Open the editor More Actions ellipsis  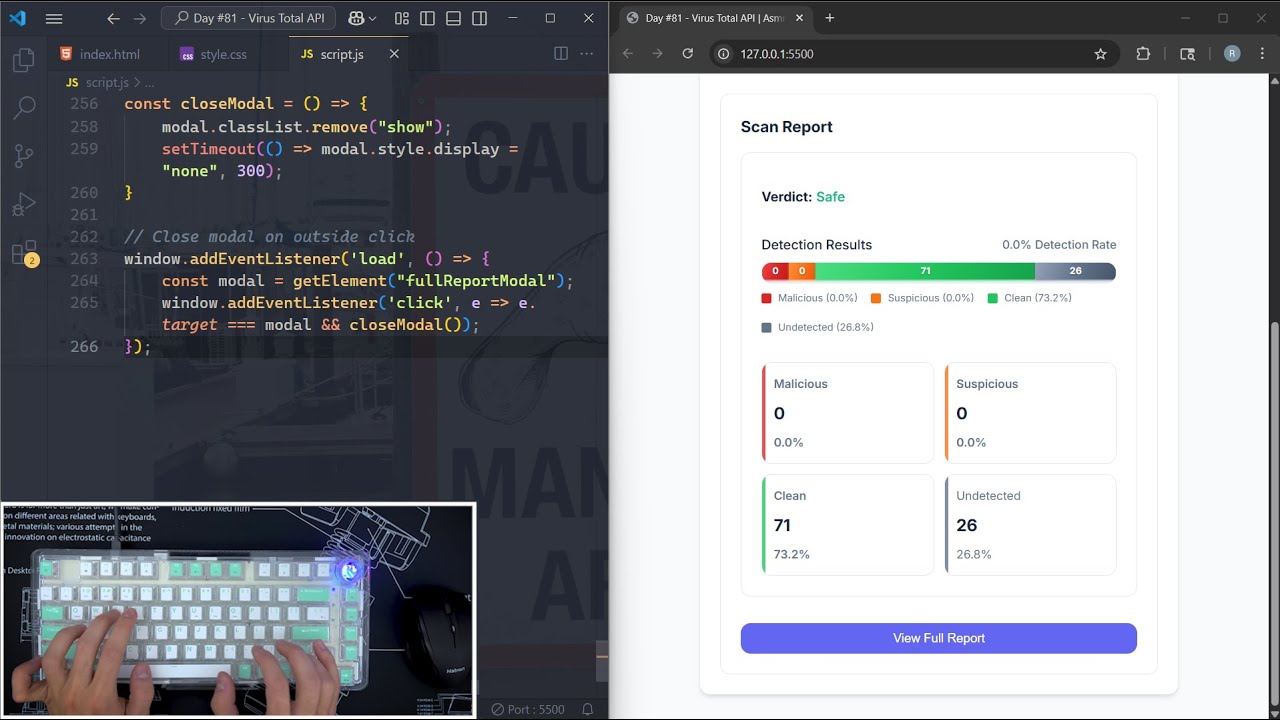588,54
